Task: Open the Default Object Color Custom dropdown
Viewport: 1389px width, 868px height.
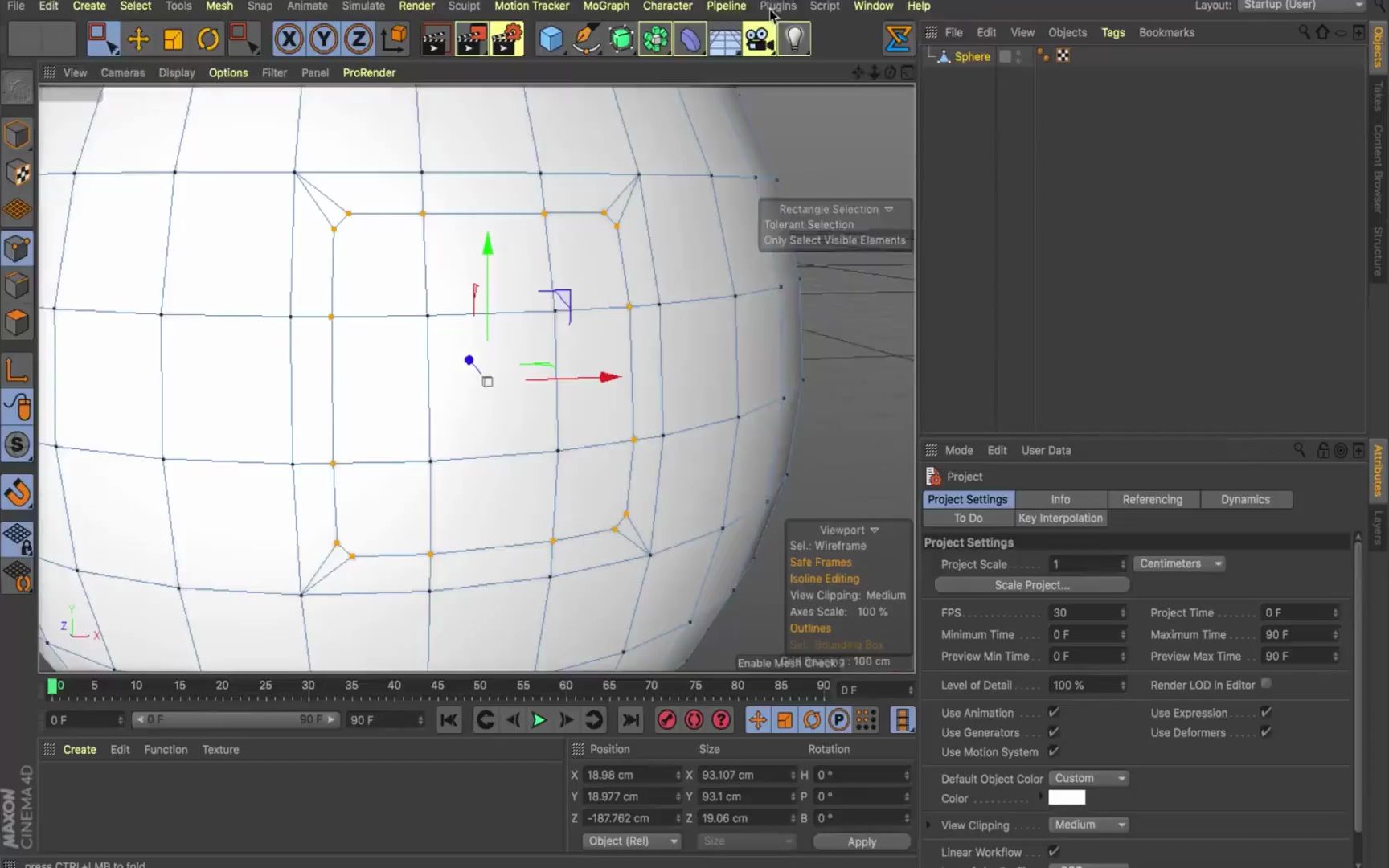Action: pyautogui.click(x=1088, y=778)
